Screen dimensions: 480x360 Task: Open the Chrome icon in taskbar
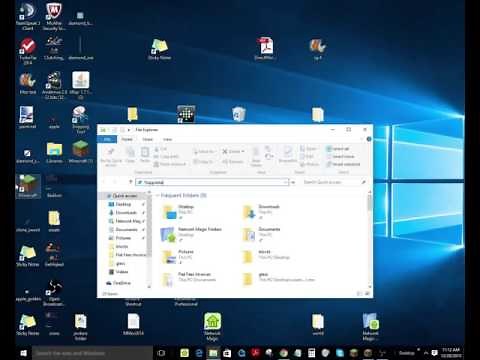click(283, 353)
